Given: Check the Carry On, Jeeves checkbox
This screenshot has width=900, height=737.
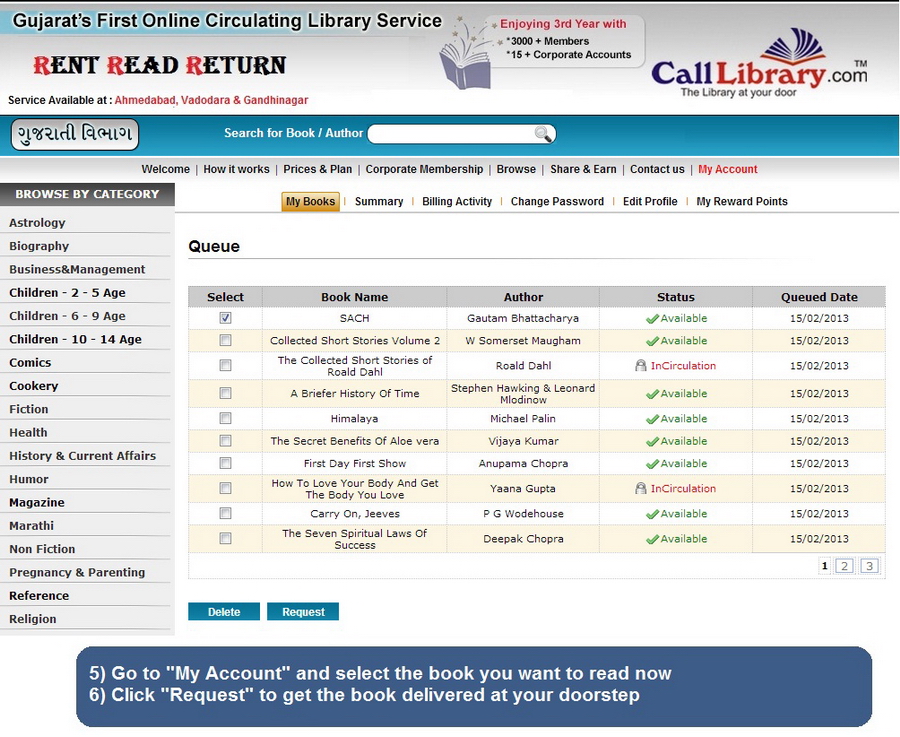Looking at the screenshot, I should (225, 513).
